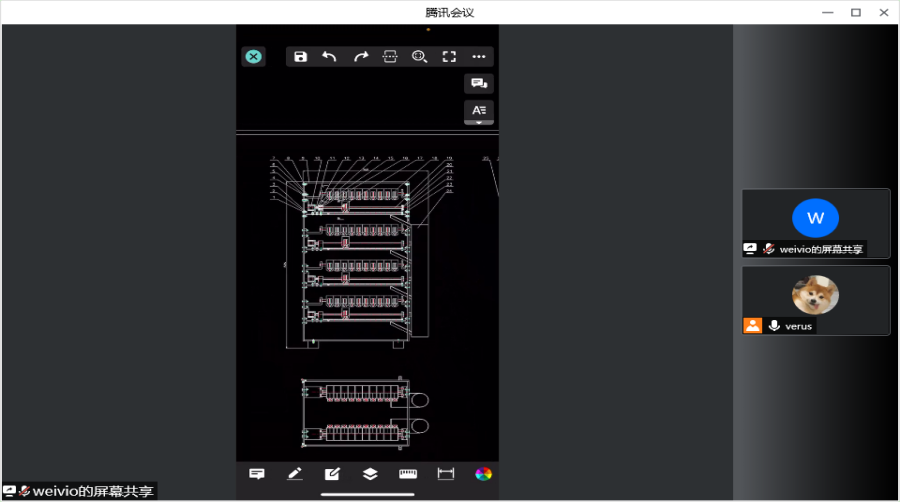This screenshot has width=900, height=502.
Task: Select weivio's screen share participant tile
Action: pos(815,223)
